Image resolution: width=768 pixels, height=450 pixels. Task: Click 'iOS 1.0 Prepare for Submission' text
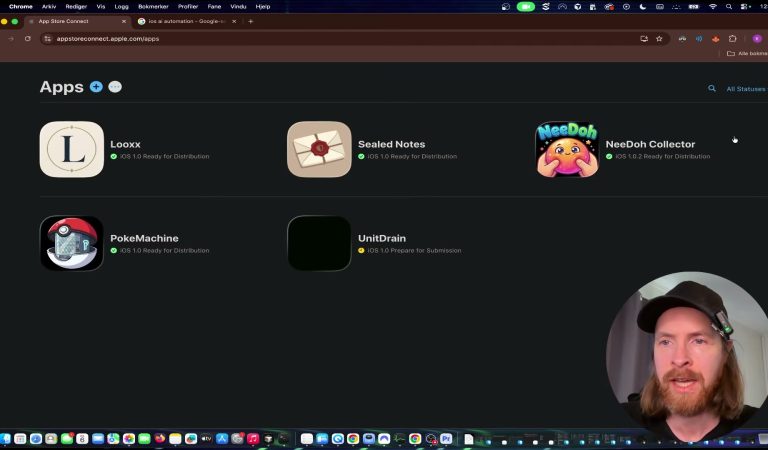click(x=414, y=250)
